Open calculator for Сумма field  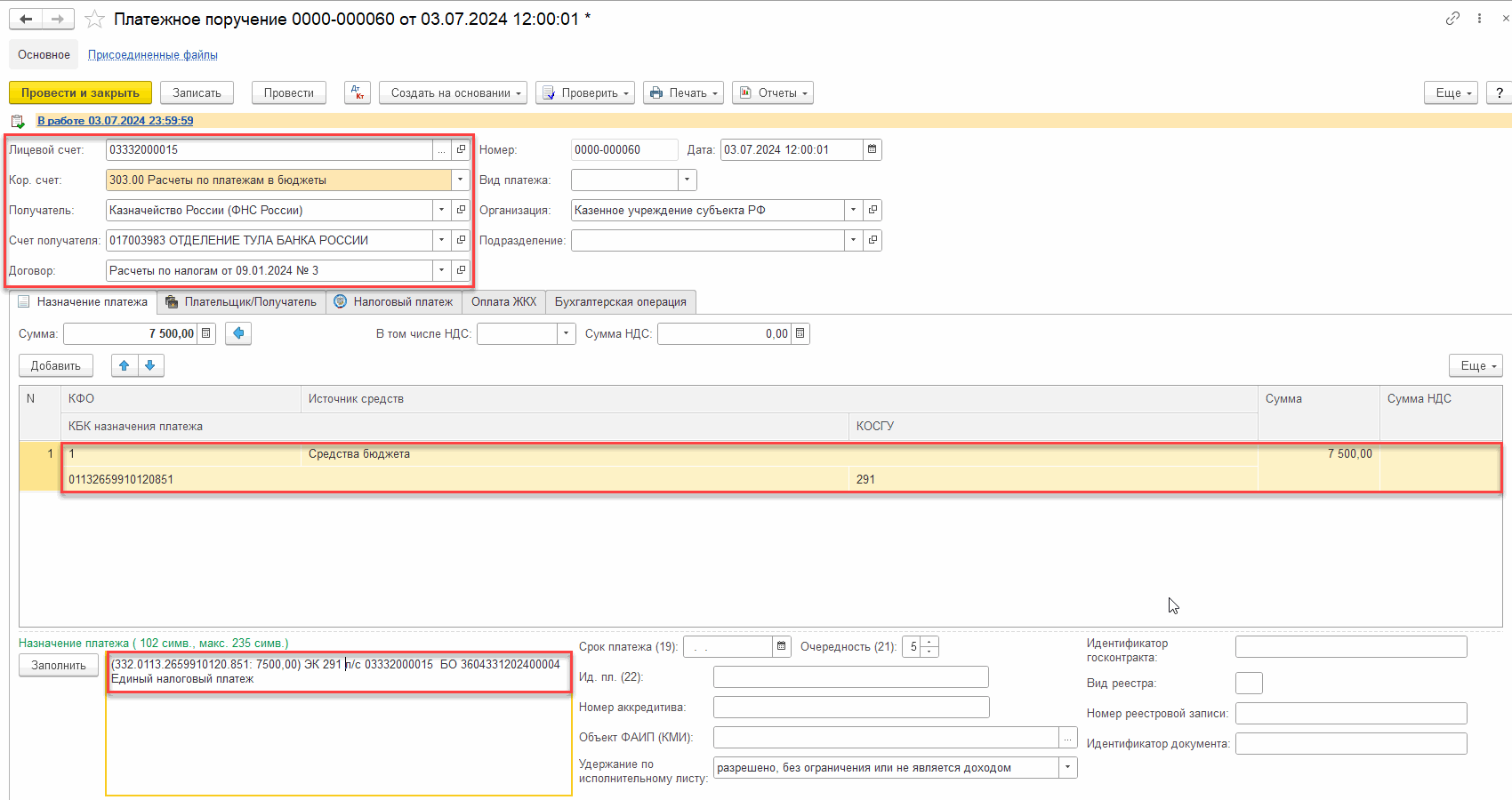pos(206,333)
